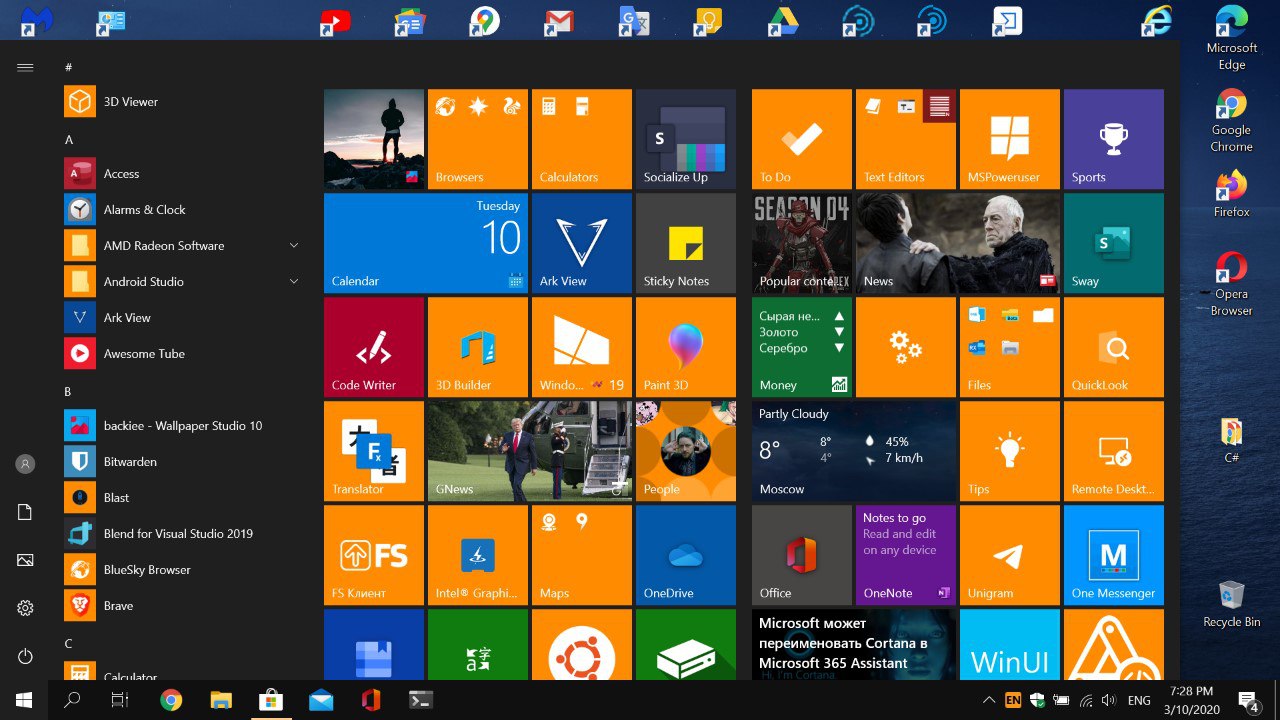
Task: Open the Sports tile
Action: coord(1114,139)
